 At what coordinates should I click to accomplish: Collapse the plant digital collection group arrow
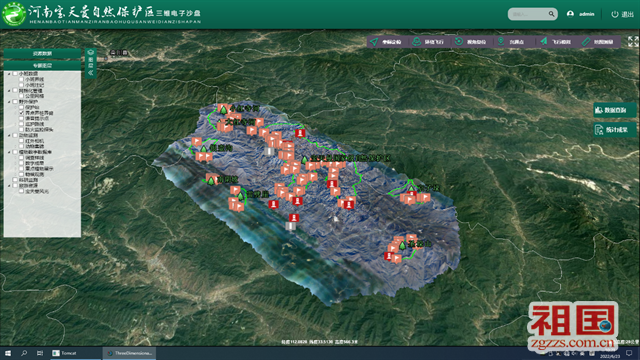(9, 152)
